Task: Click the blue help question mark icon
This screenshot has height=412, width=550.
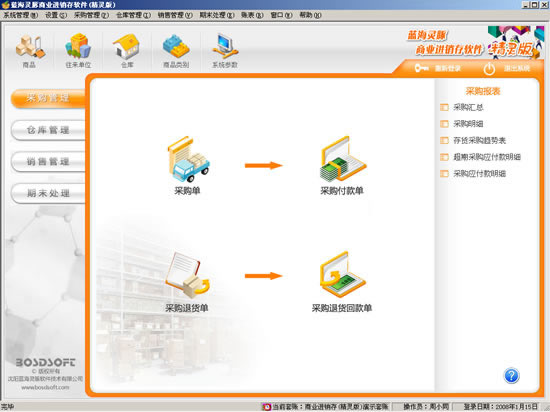Action: pos(511,376)
